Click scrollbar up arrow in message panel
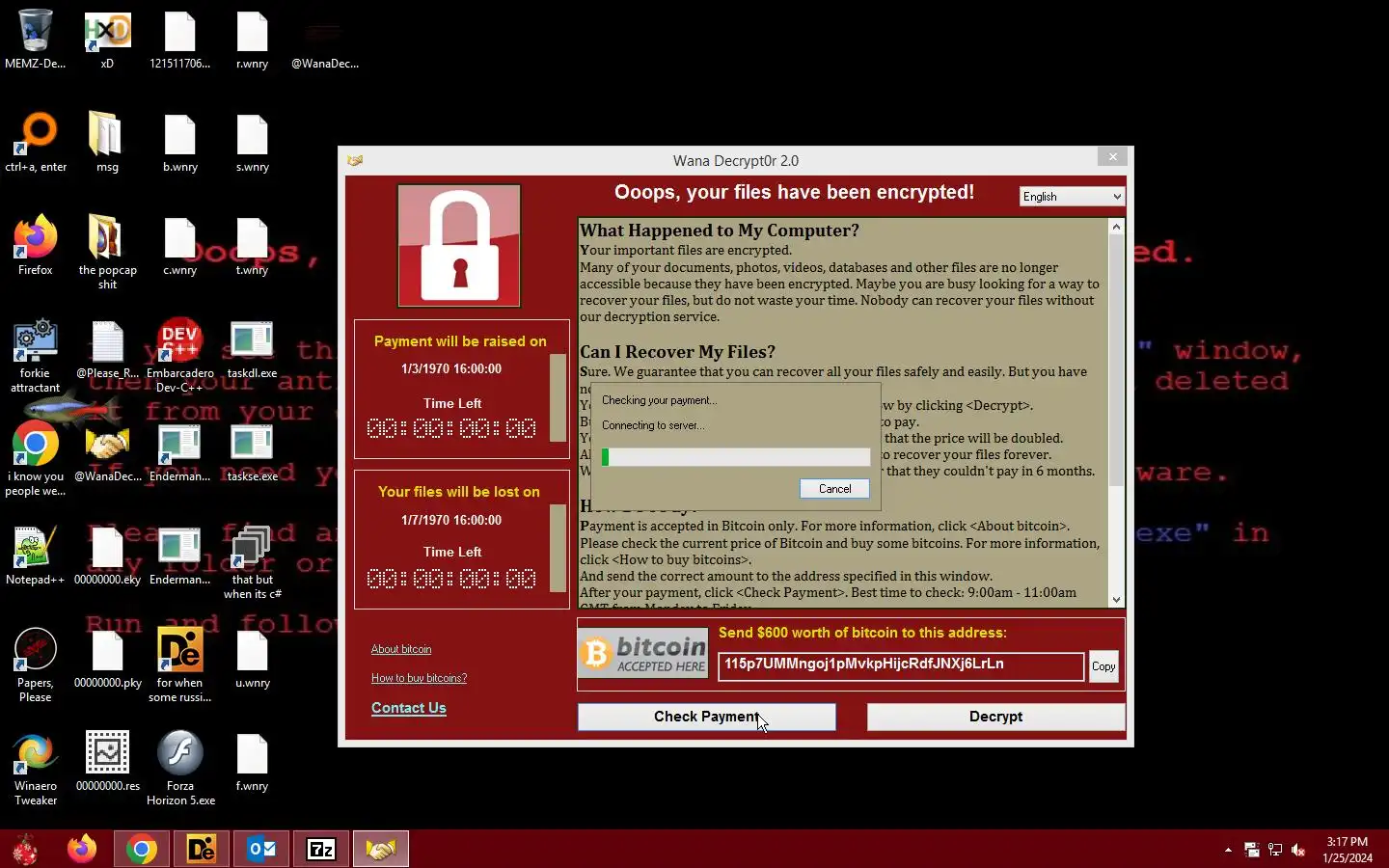 click(1116, 228)
